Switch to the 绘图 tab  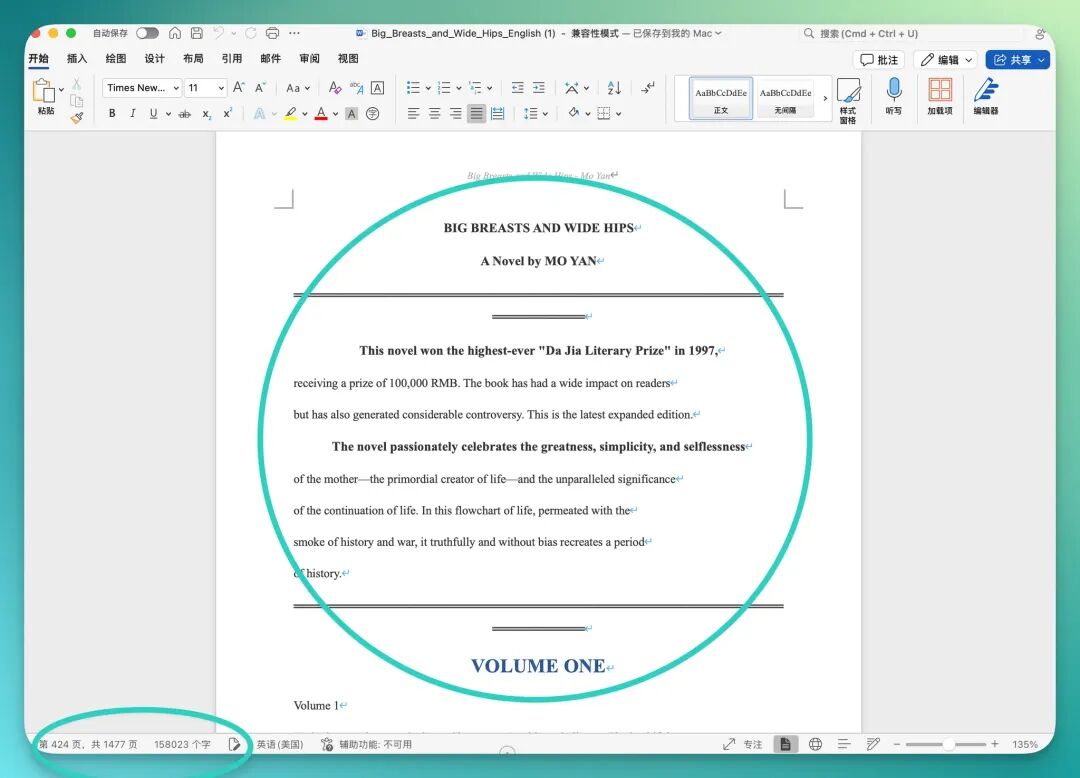[x=116, y=59]
